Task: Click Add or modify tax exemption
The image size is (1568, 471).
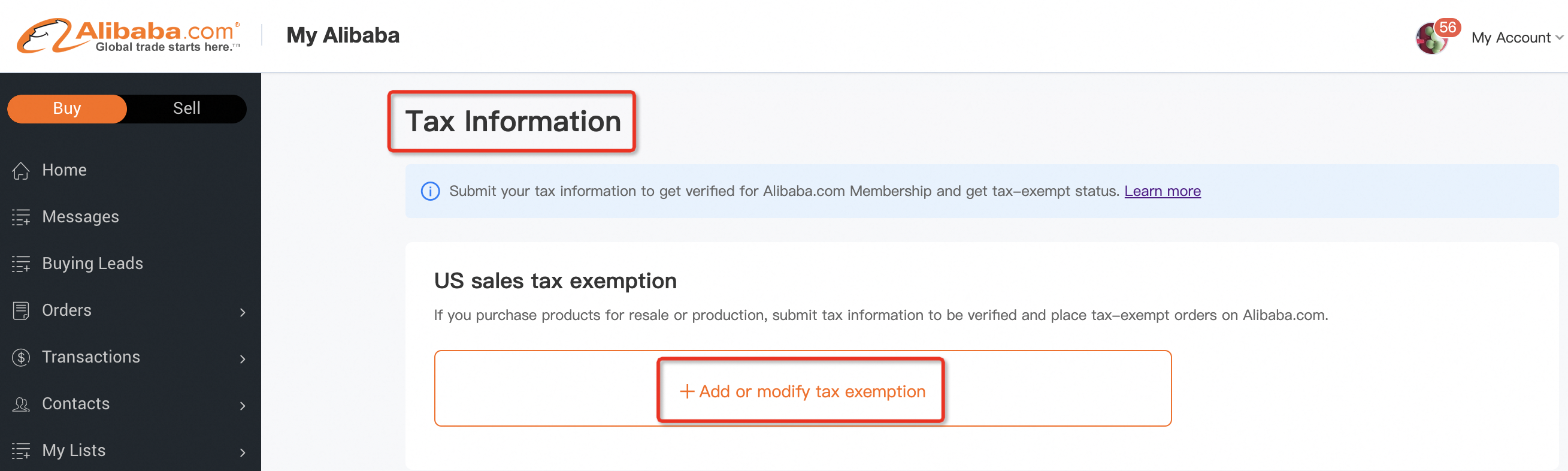Action: click(x=802, y=391)
